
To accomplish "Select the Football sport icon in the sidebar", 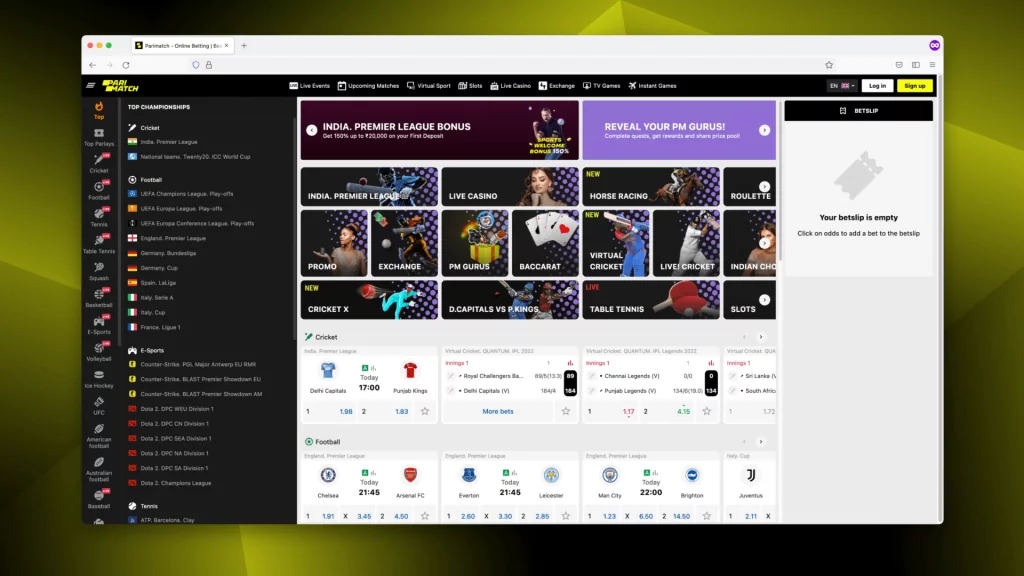I will point(99,190).
